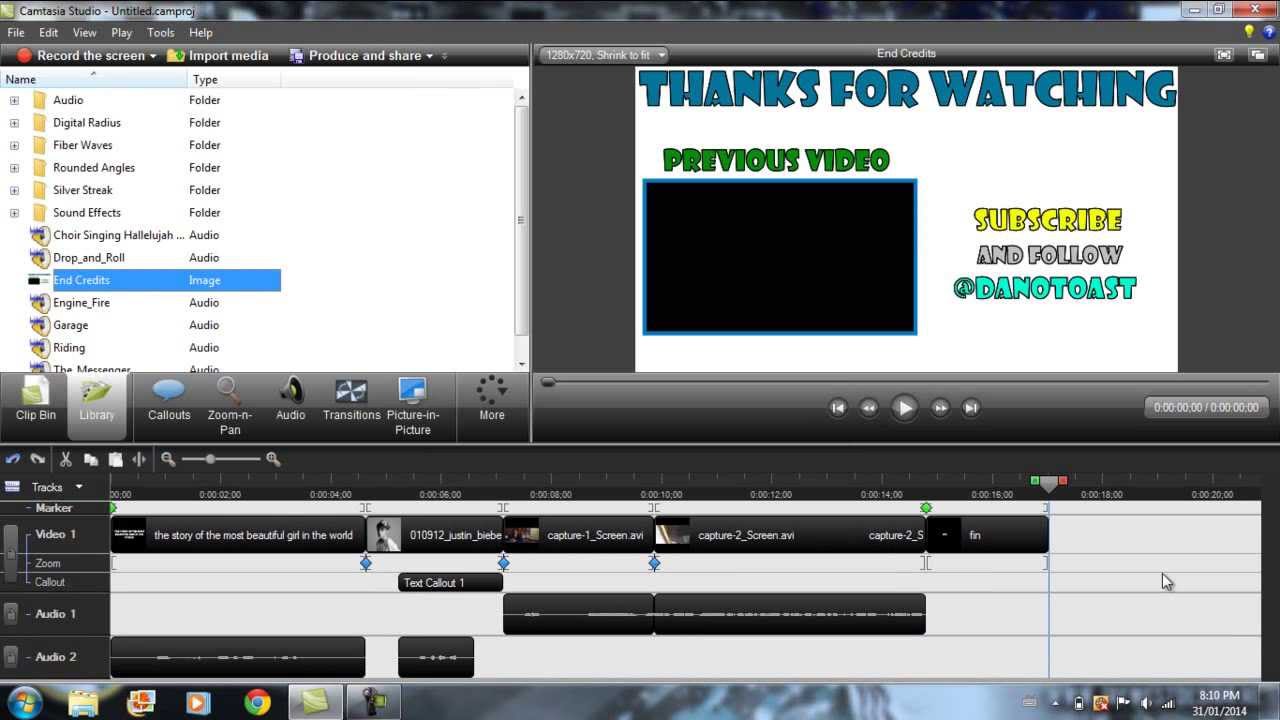The width and height of the screenshot is (1280, 720).
Task: Play the preview video
Action: pos(904,408)
